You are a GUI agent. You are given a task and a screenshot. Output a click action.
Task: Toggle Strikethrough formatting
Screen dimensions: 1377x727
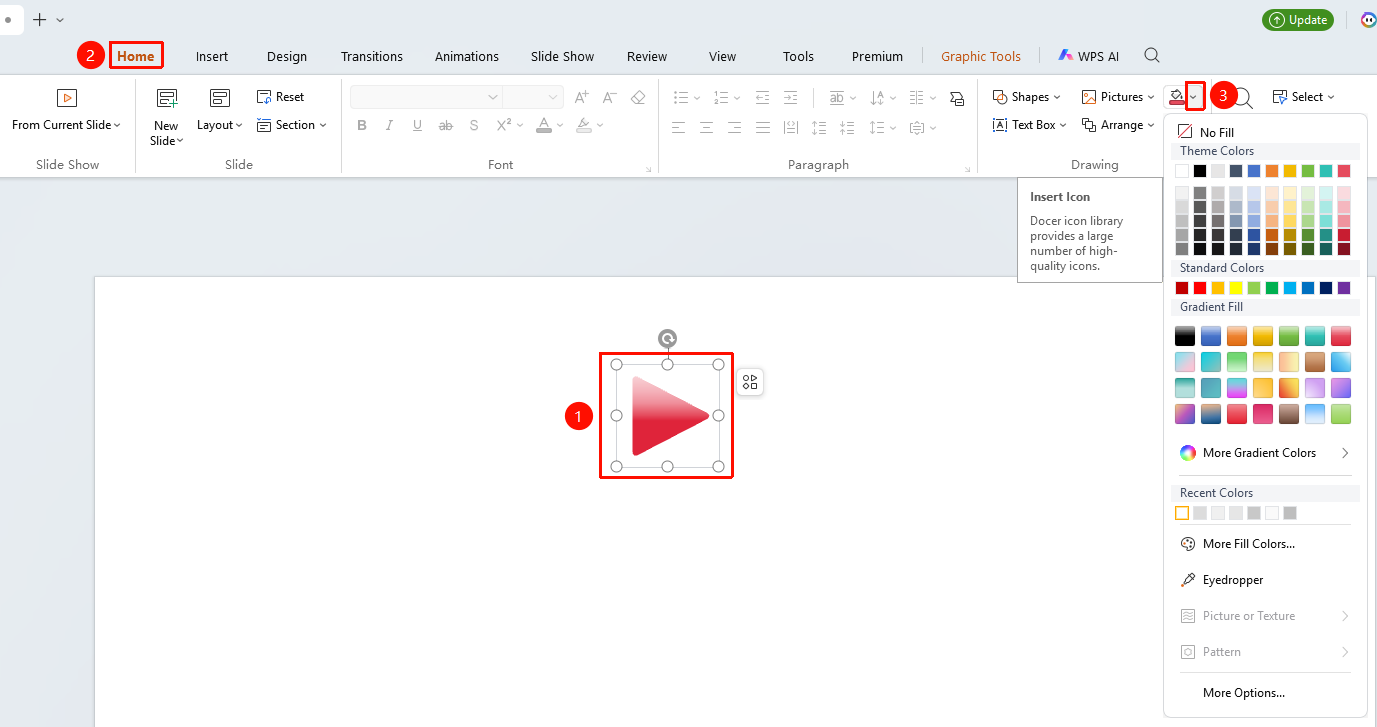click(x=446, y=126)
